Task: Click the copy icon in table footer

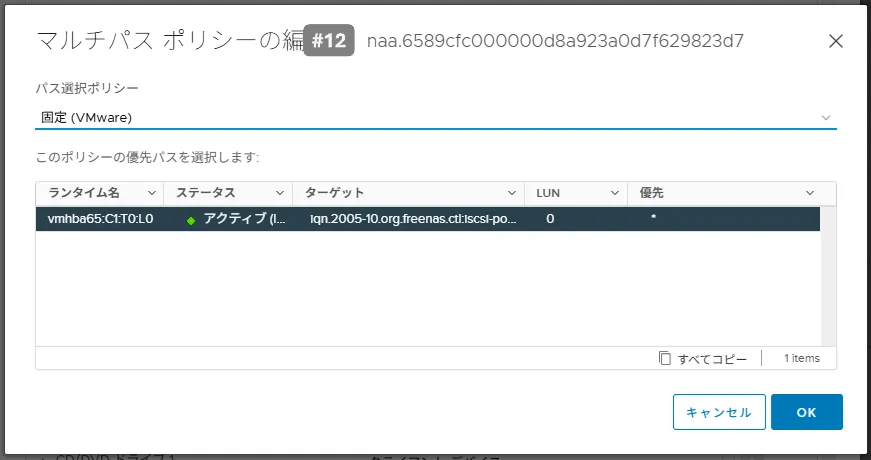Action: pyautogui.click(x=665, y=358)
